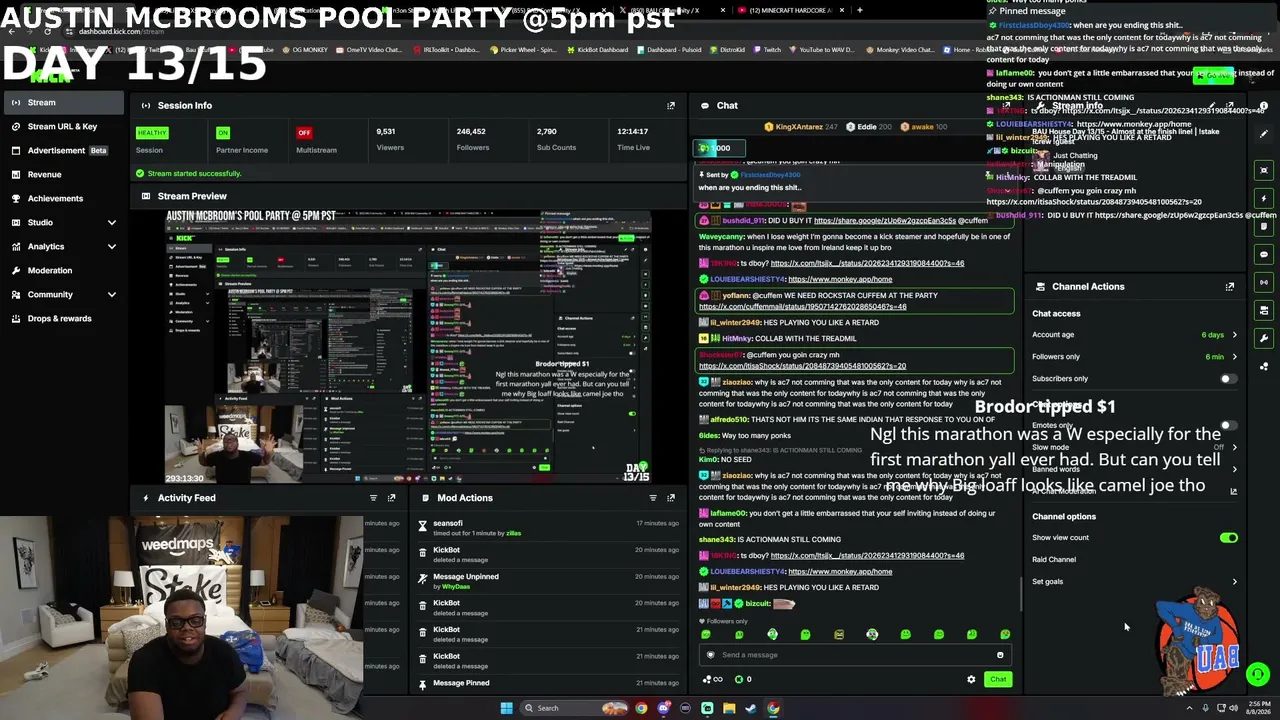Type in the Send a message field
This screenshot has height=720, width=1280.
click(855, 655)
